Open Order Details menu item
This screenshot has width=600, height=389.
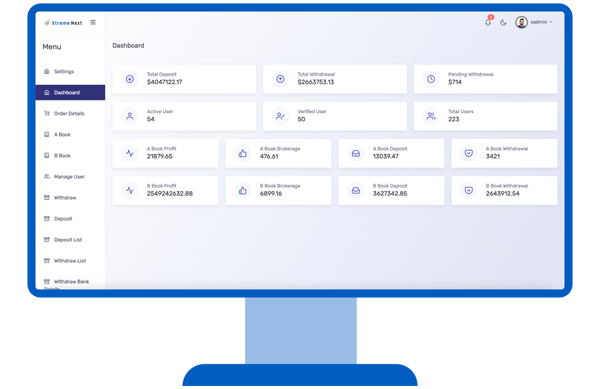coord(70,114)
